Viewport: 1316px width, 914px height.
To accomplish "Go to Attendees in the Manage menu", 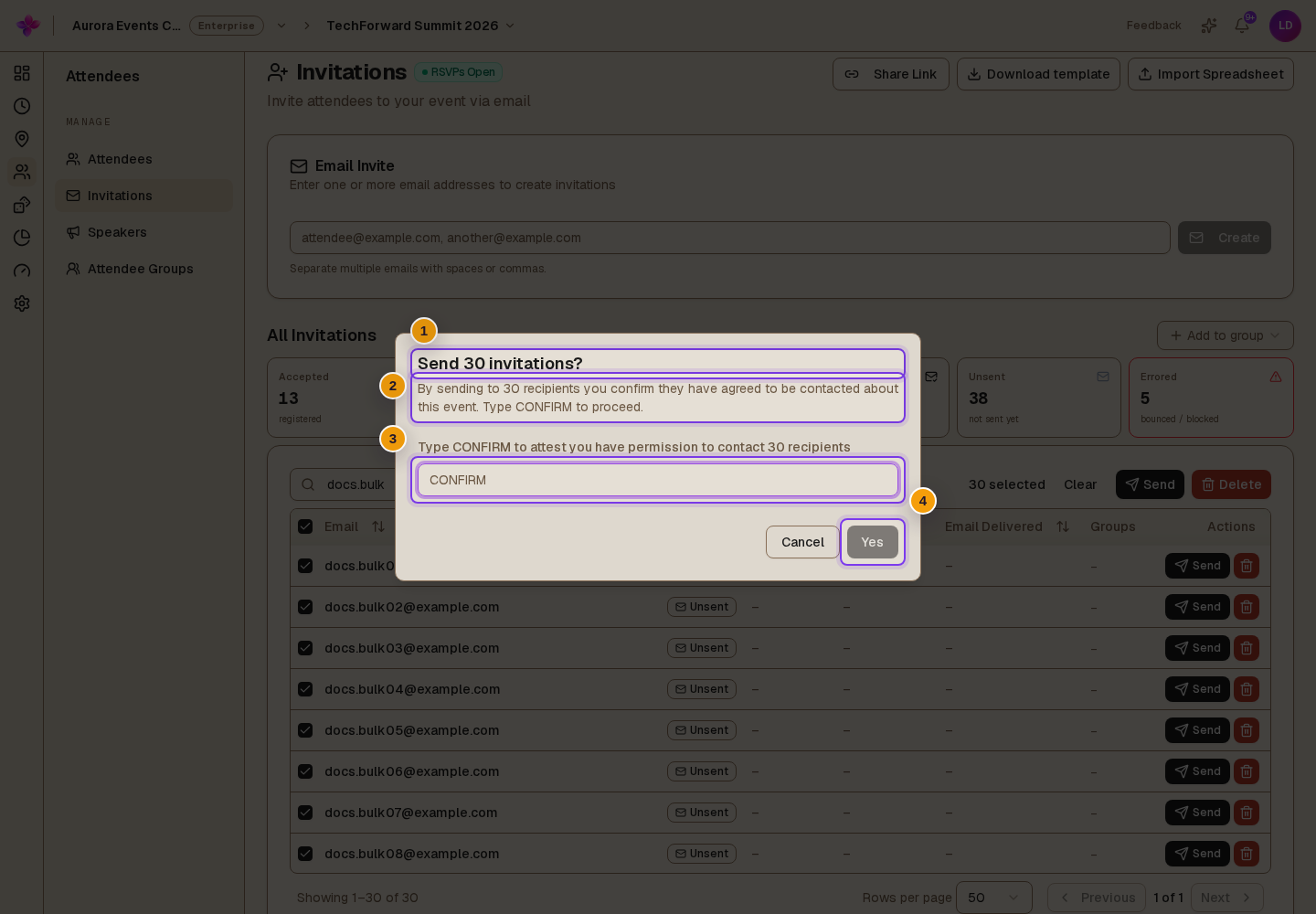I will point(143,159).
